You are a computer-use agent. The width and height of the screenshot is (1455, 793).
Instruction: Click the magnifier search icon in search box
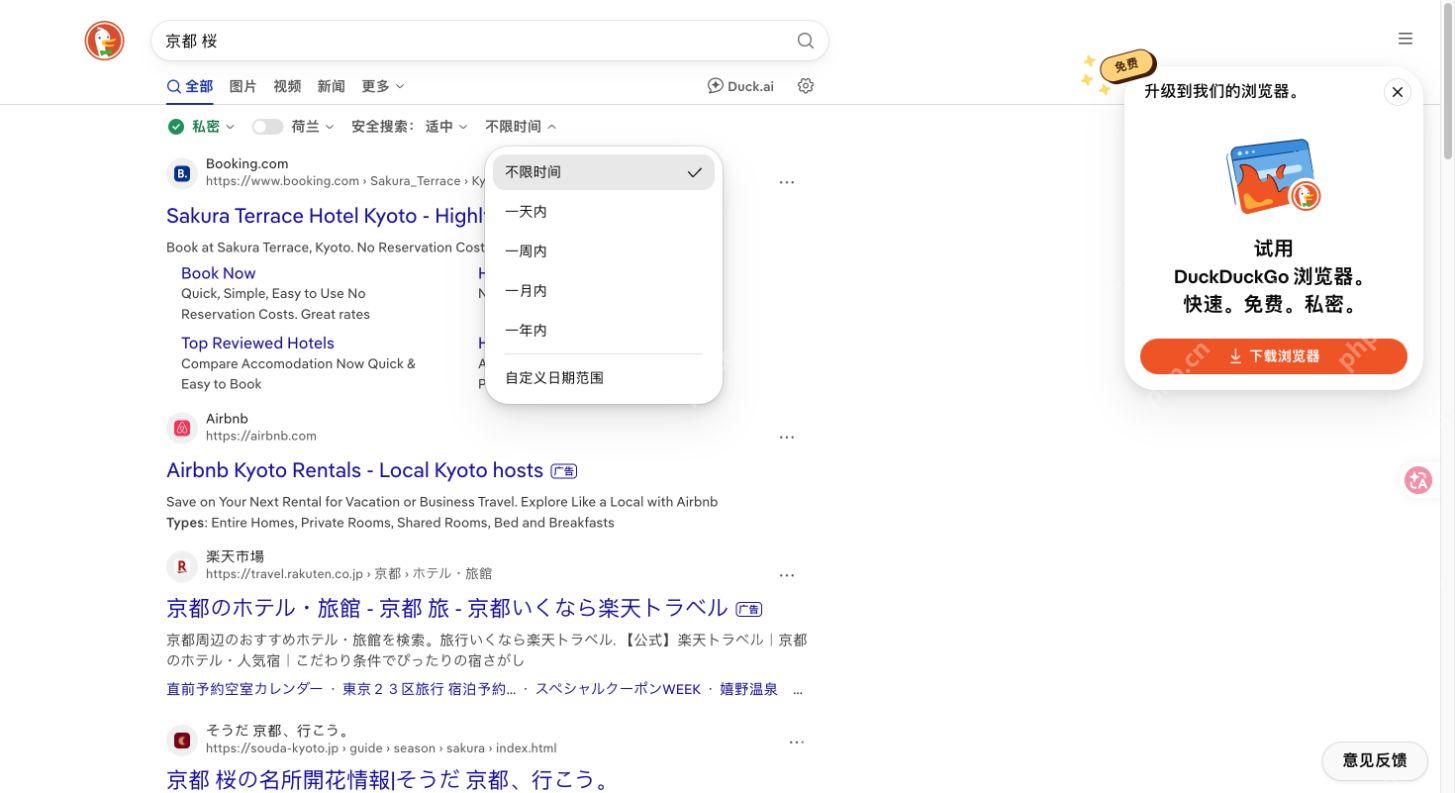(805, 41)
